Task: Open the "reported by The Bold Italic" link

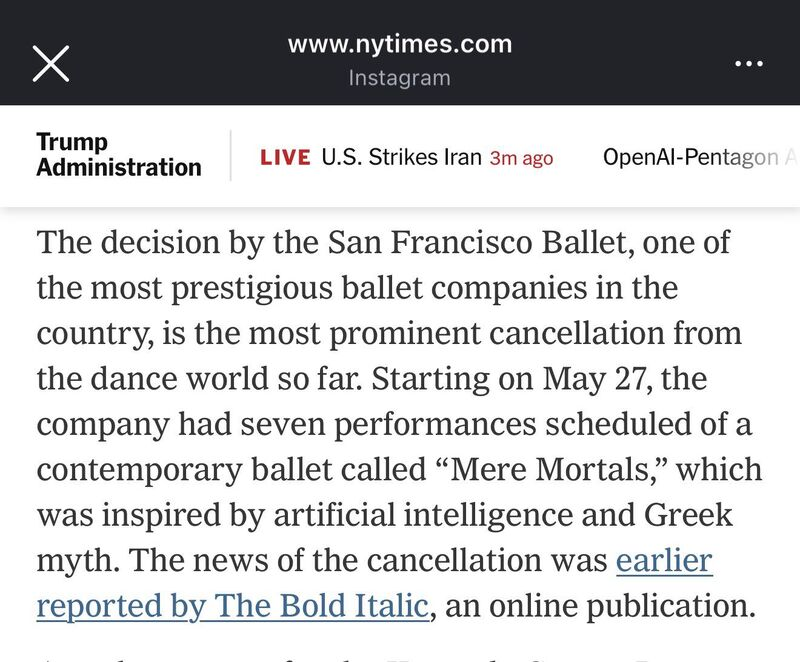Action: point(233,606)
